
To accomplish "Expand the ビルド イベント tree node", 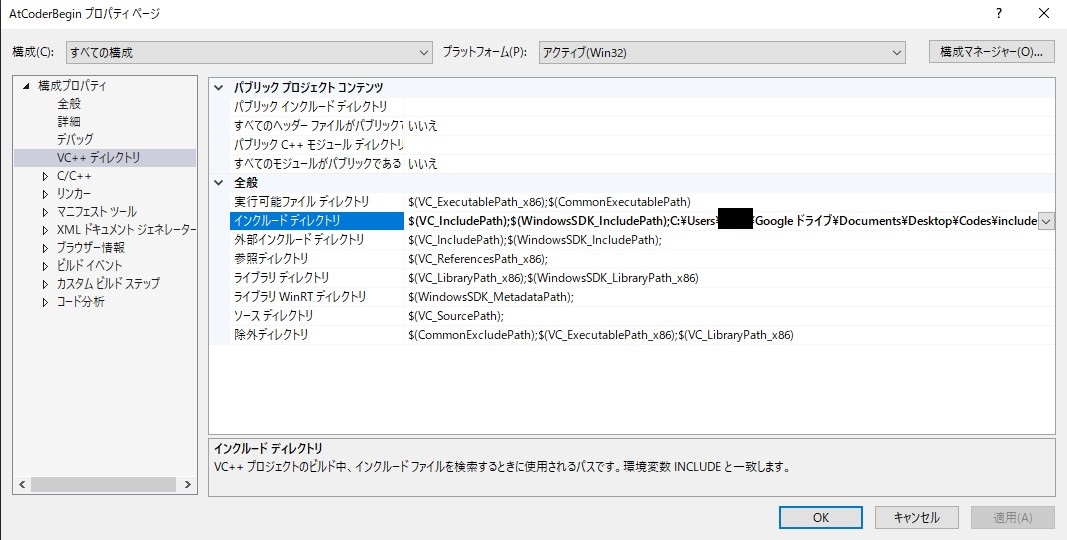I will coord(46,266).
